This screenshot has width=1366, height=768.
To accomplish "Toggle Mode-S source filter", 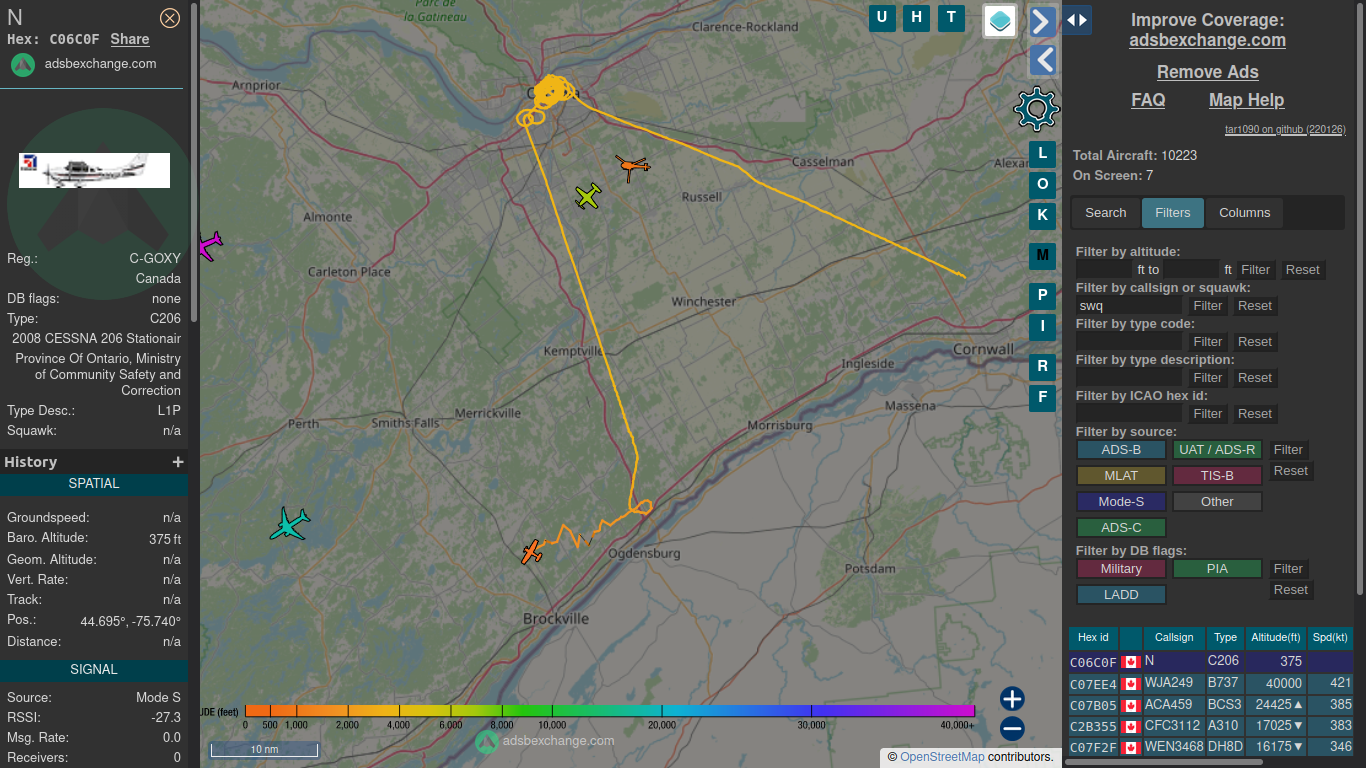I will tap(1121, 502).
